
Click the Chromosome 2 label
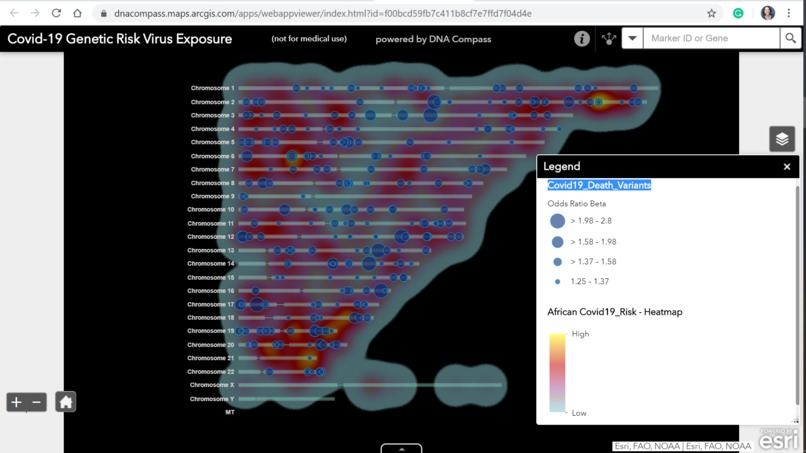coord(212,102)
